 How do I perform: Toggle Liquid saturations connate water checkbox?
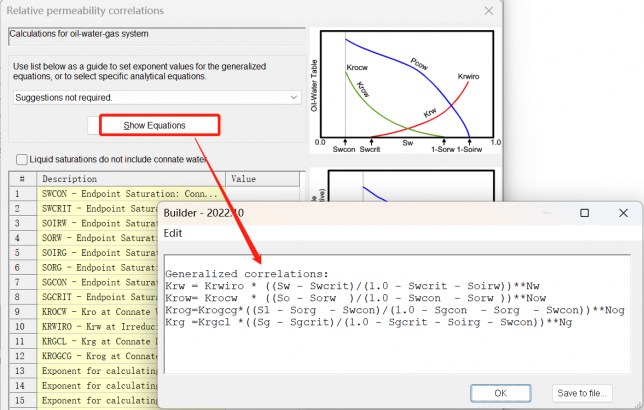(22, 159)
